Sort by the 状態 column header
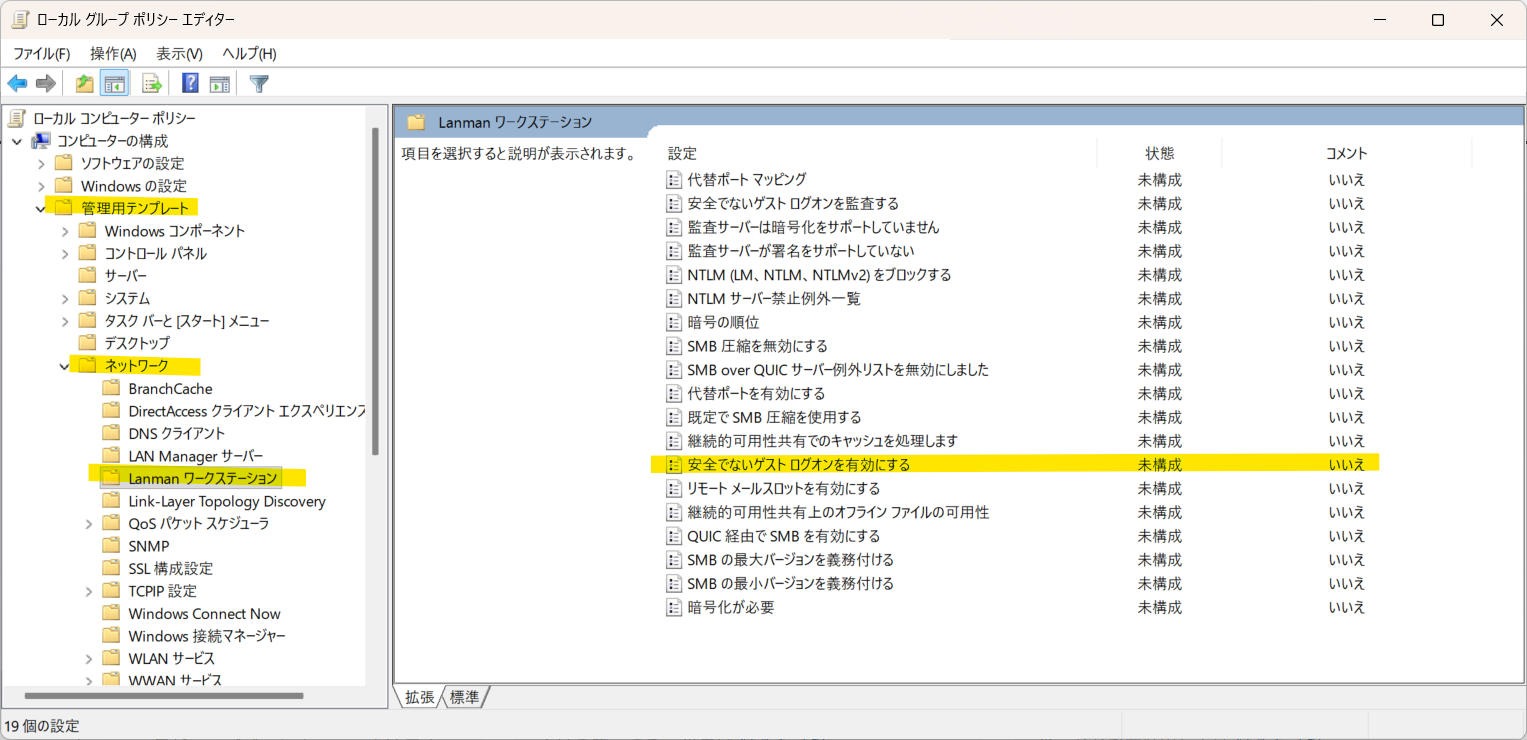The width and height of the screenshot is (1527, 740). coord(1159,153)
